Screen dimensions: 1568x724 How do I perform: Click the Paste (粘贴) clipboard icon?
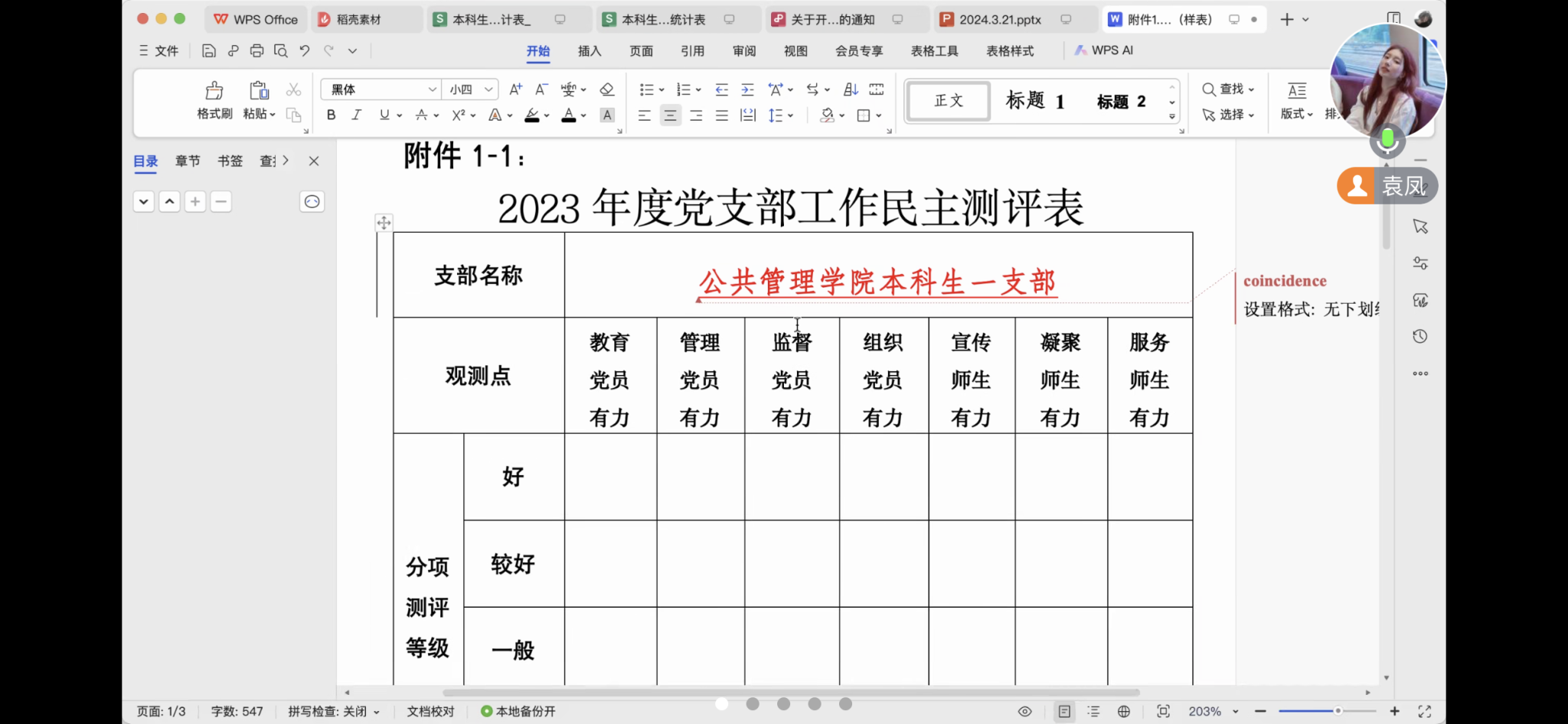point(259,91)
